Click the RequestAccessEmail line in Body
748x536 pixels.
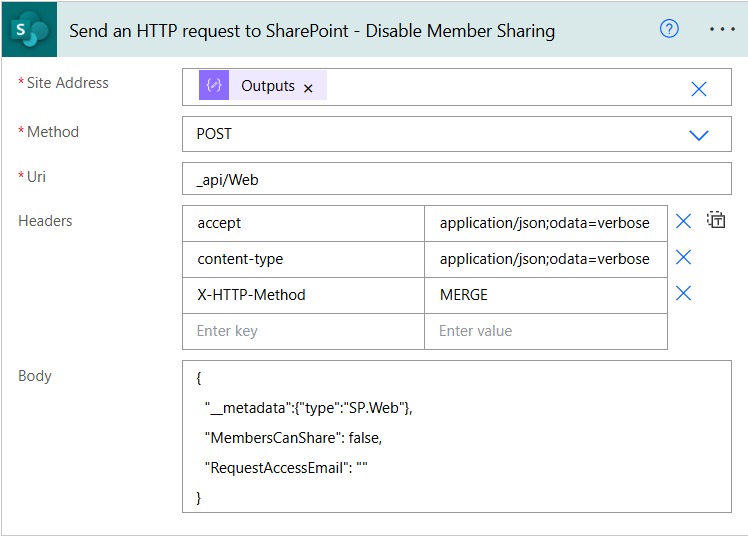coord(286,468)
